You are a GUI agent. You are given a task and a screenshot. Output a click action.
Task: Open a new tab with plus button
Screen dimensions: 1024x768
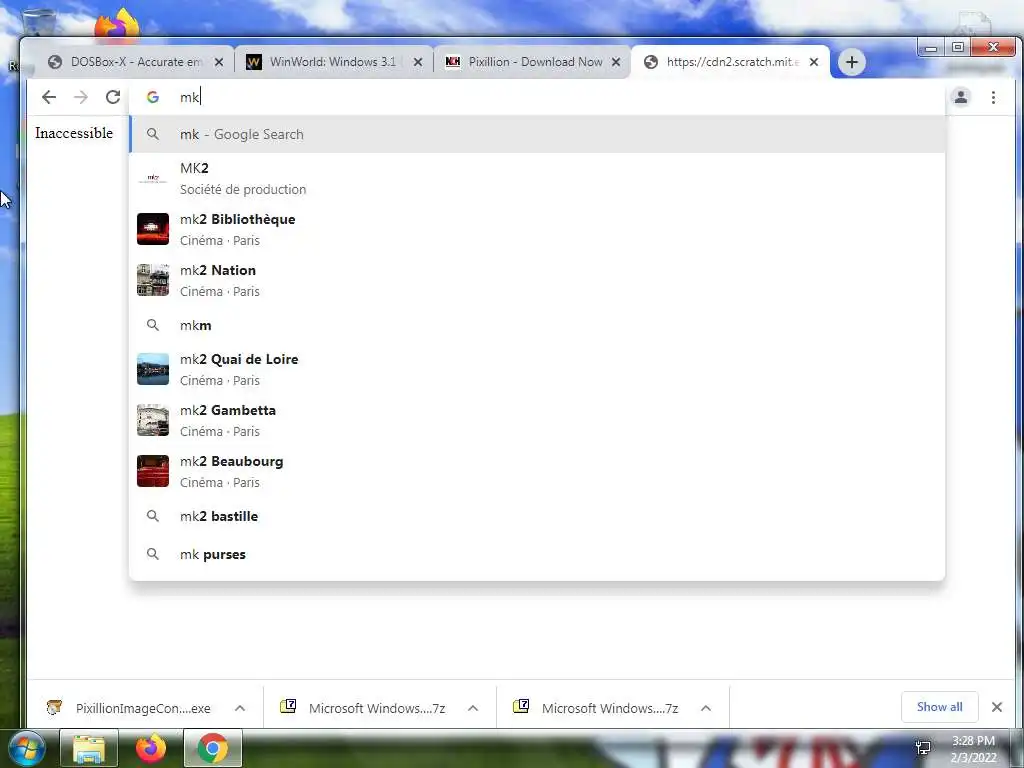[x=851, y=62]
